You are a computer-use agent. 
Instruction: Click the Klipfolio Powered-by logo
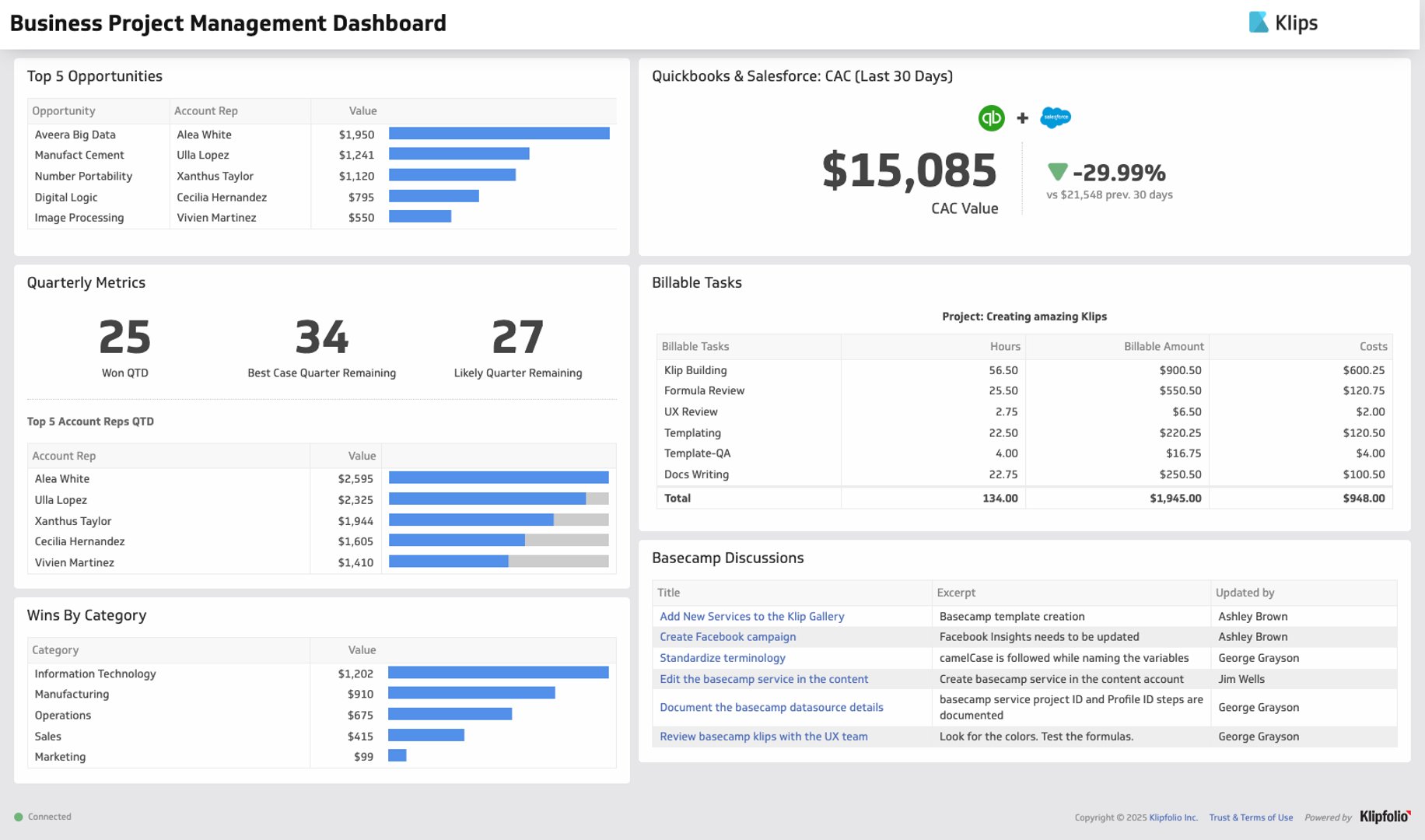(x=1385, y=817)
